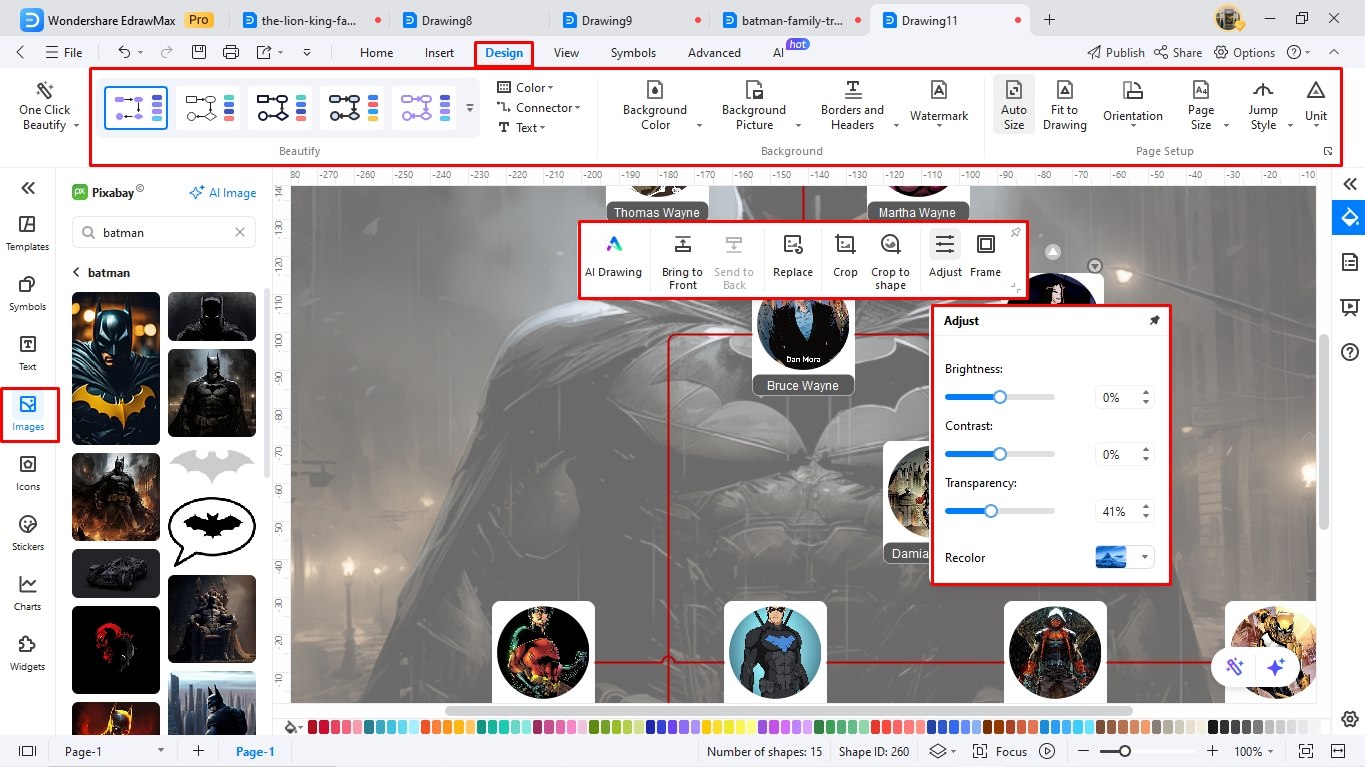Screen dimensions: 1365x767
Task: Expand the Background Picture dropdown
Action: click(798, 125)
